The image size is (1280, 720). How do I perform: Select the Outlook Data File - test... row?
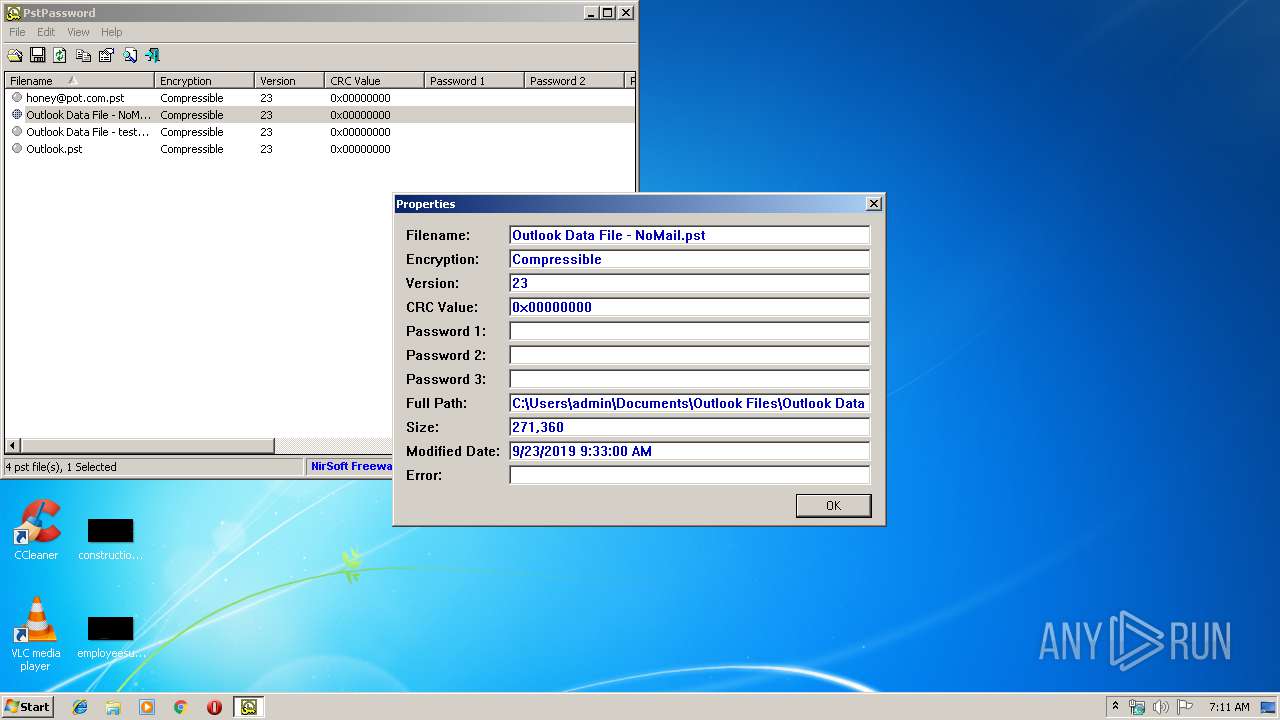320,132
